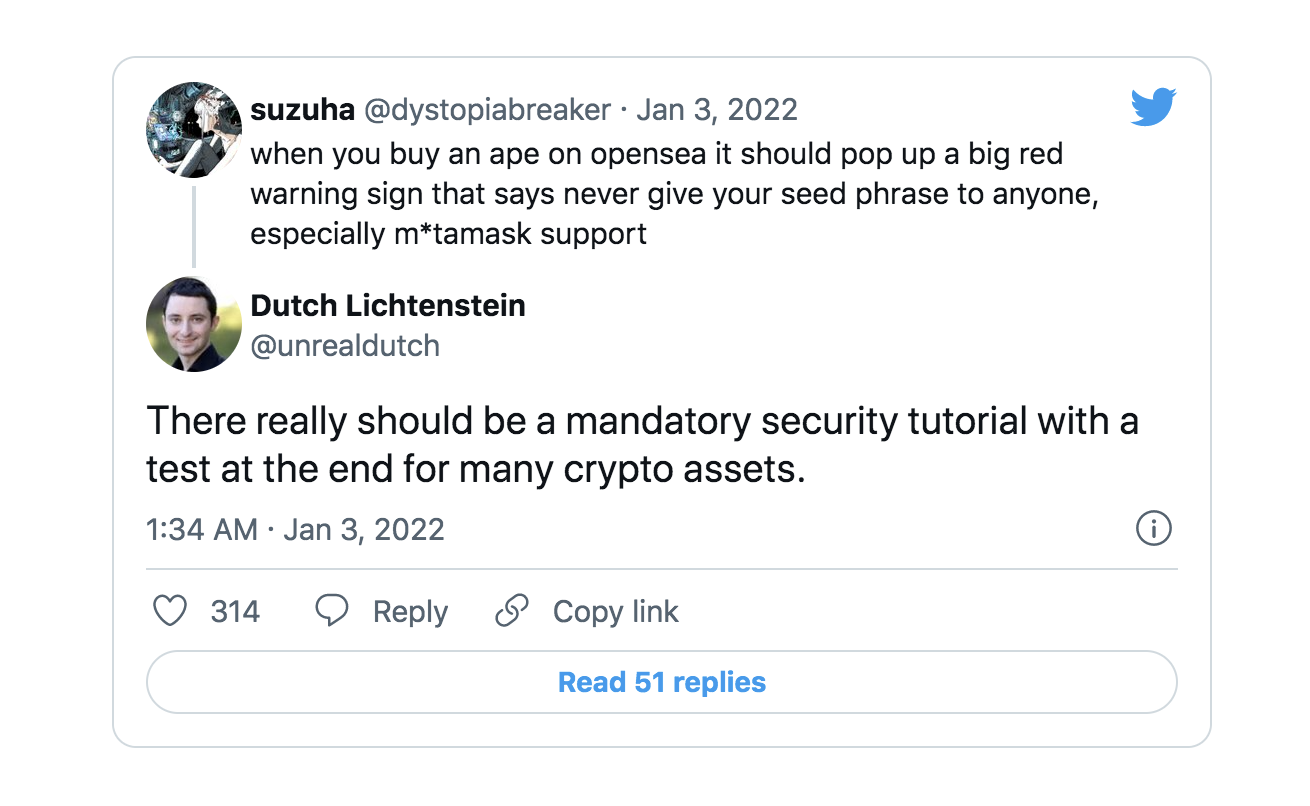The height and width of the screenshot is (806, 1310).
Task: Click the Read 51 replies button
Action: [661, 682]
